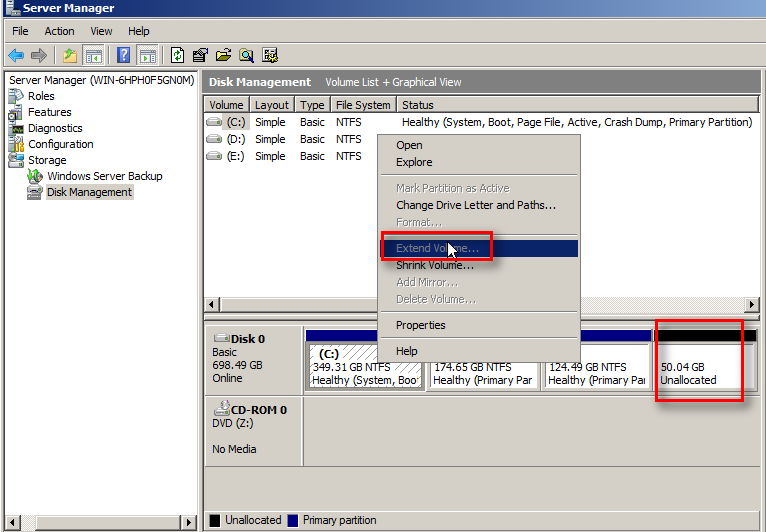The width and height of the screenshot is (766, 532).
Task: Click the drive icon next to (D:)
Action: tap(214, 139)
